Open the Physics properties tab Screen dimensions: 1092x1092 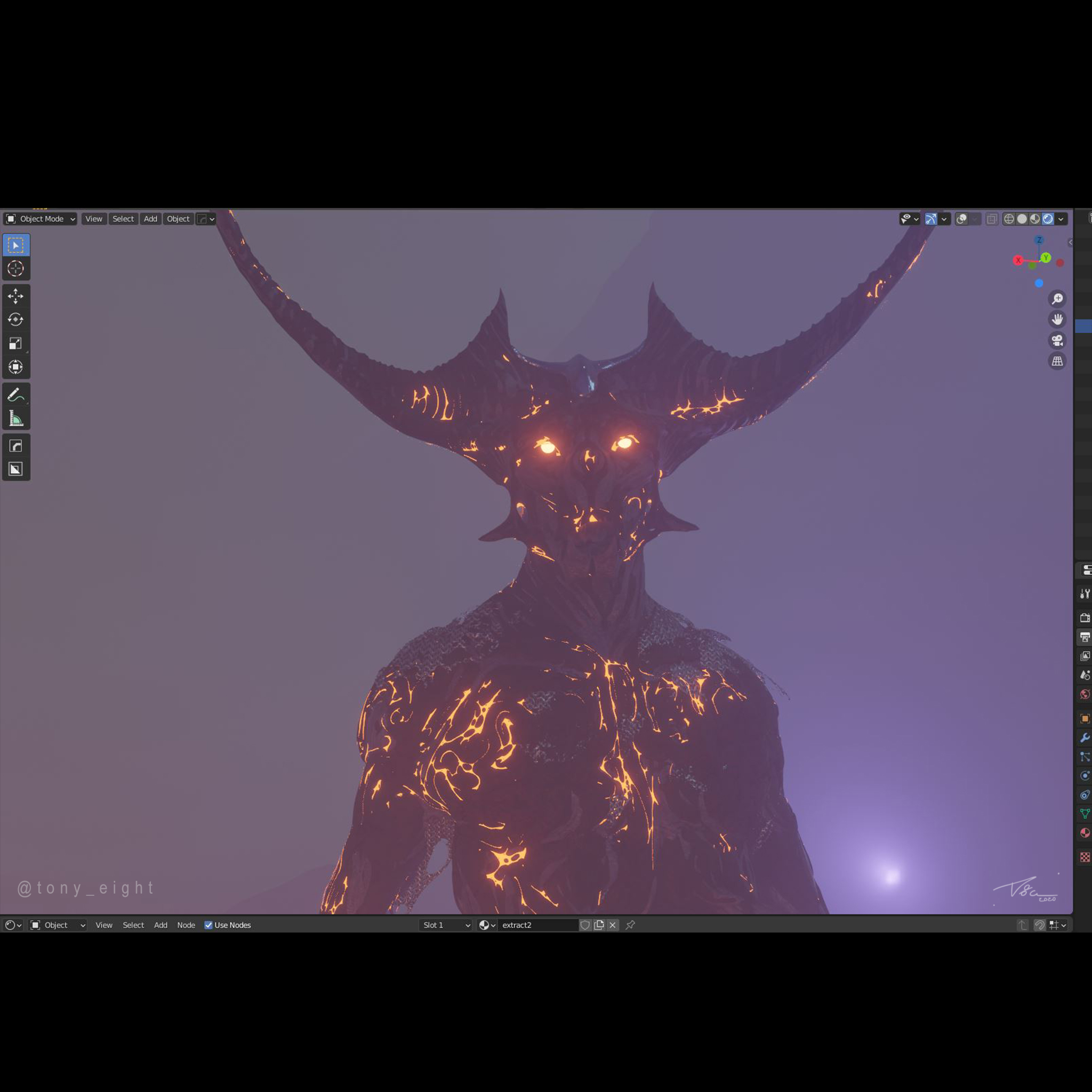point(1085,776)
